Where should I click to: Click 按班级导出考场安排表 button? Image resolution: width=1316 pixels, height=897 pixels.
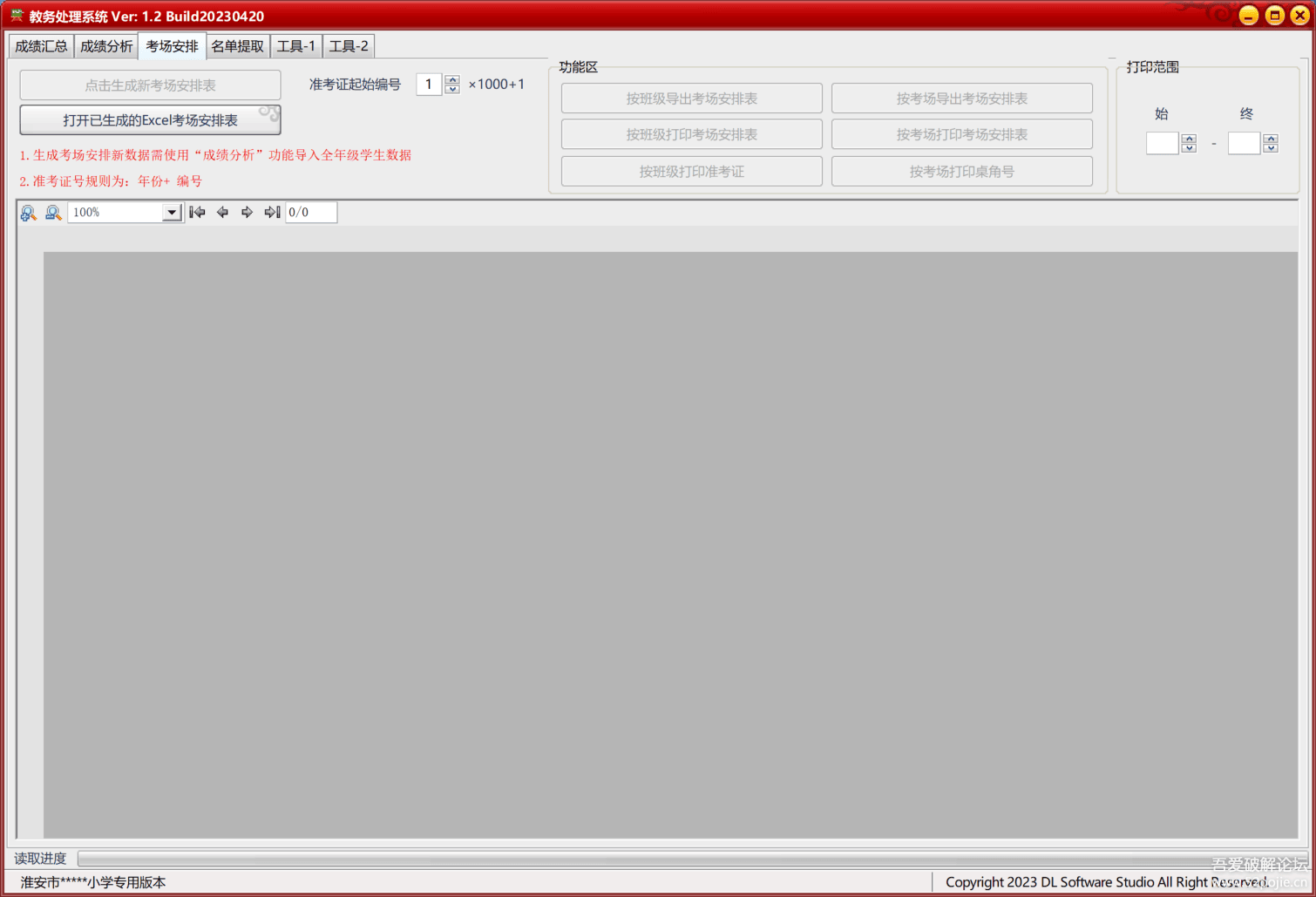pos(692,99)
